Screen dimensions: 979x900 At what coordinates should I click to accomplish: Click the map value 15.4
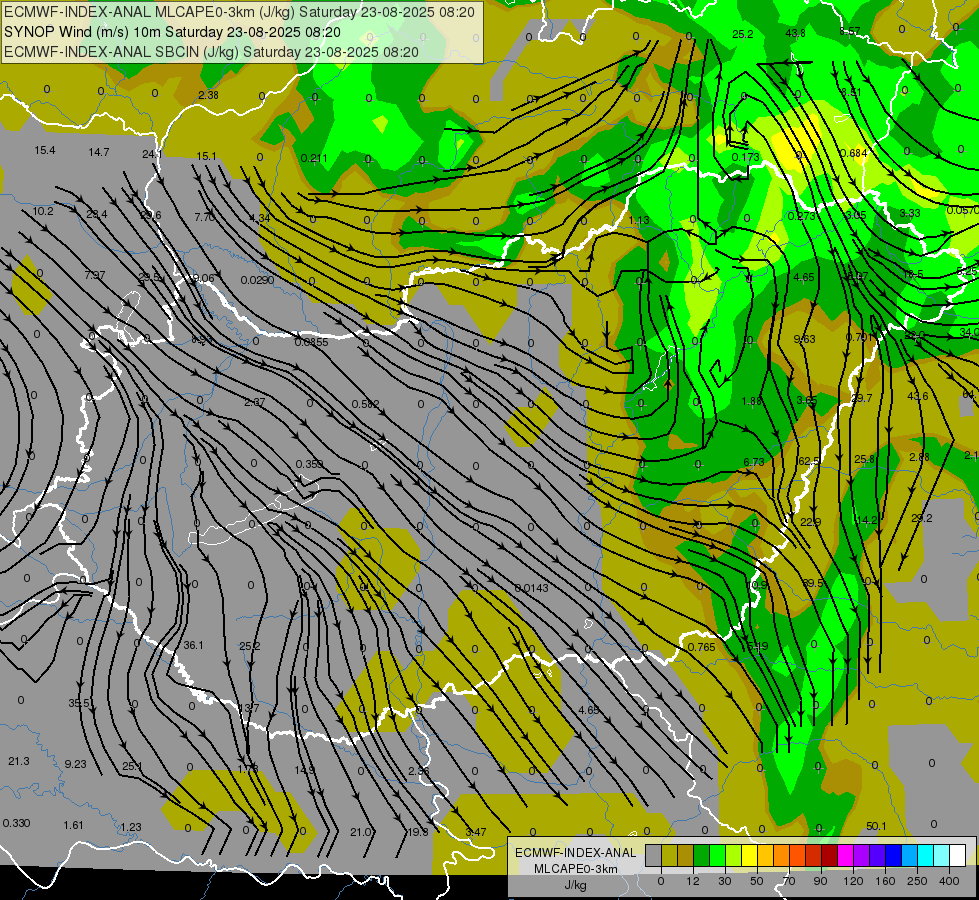pyautogui.click(x=45, y=151)
